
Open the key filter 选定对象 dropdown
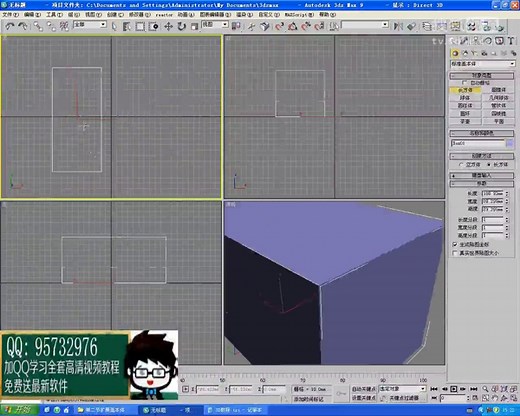402,389
